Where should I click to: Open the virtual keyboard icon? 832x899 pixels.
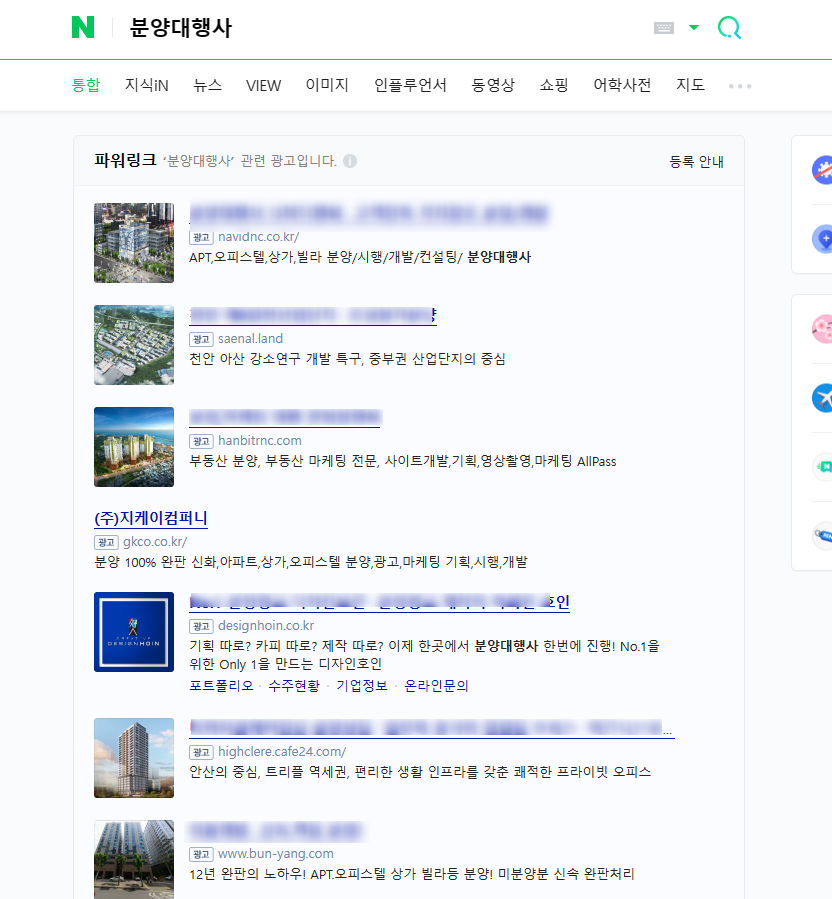pos(663,28)
